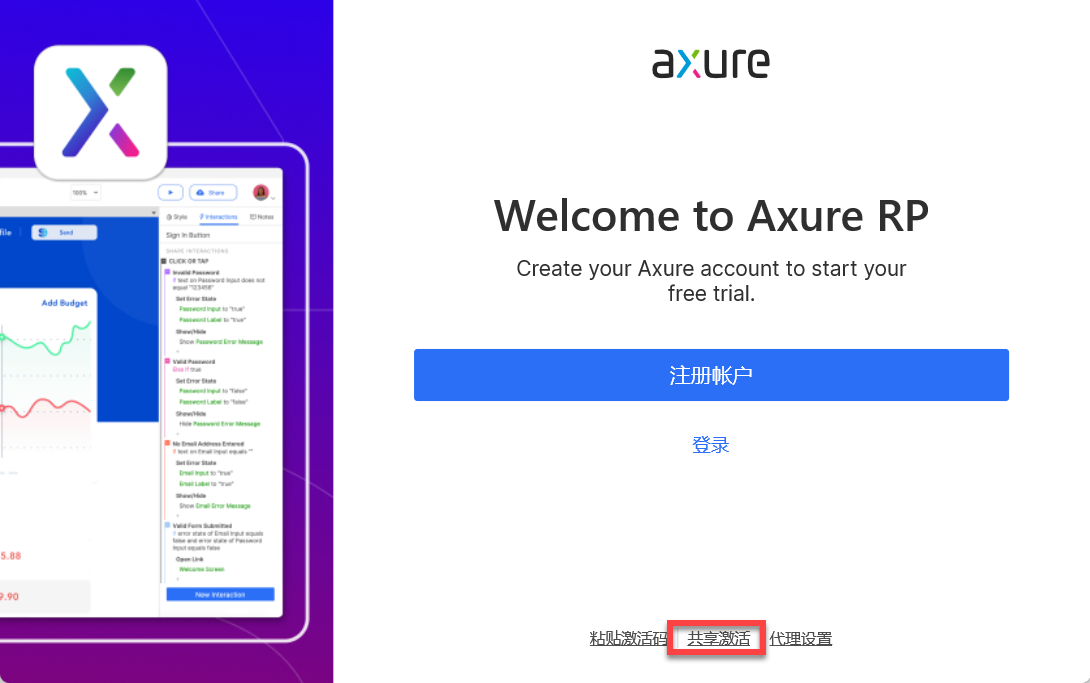Click the user avatar in the mockup toolbar
The width and height of the screenshot is (1090, 683).
pyautogui.click(x=261, y=192)
